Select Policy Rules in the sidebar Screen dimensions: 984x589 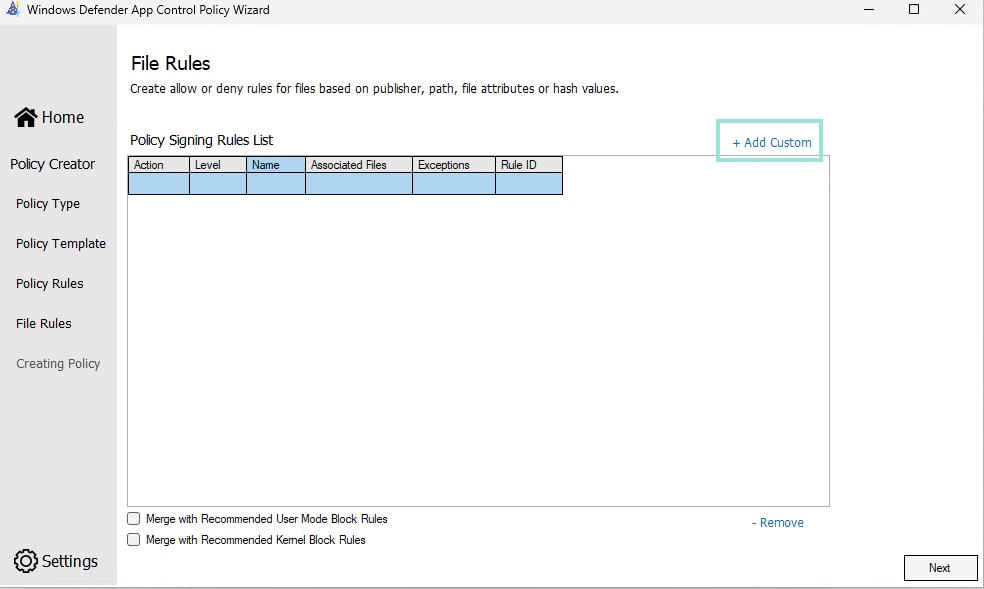click(x=50, y=284)
